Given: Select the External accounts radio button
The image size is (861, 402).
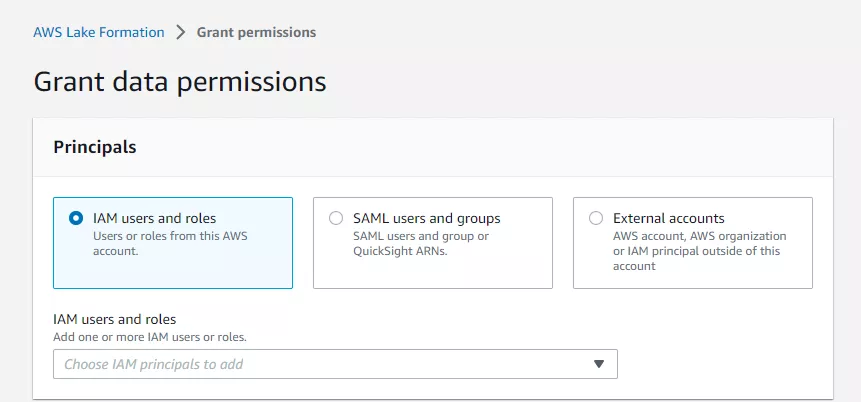Looking at the screenshot, I should click(x=596, y=218).
